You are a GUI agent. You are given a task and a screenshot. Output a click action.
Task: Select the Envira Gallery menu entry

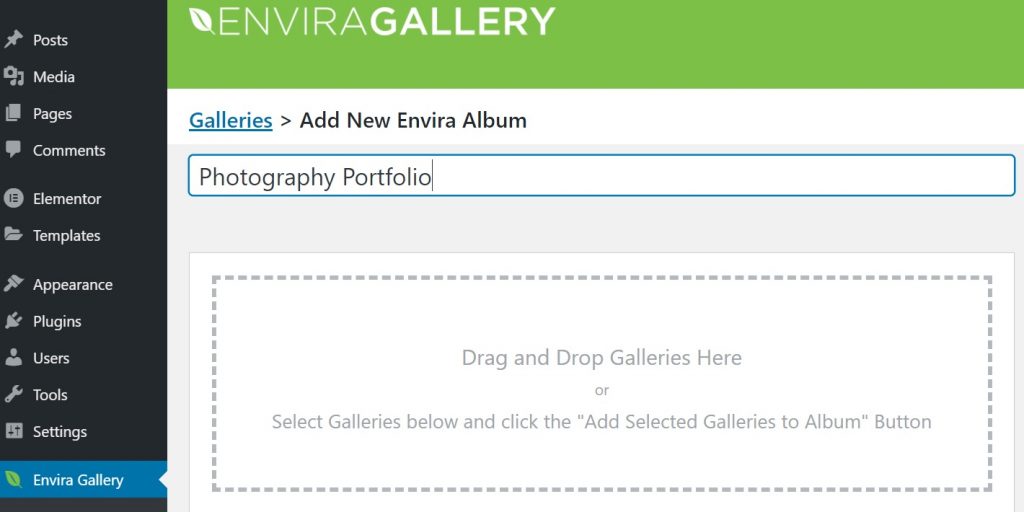pyautogui.click(x=84, y=480)
